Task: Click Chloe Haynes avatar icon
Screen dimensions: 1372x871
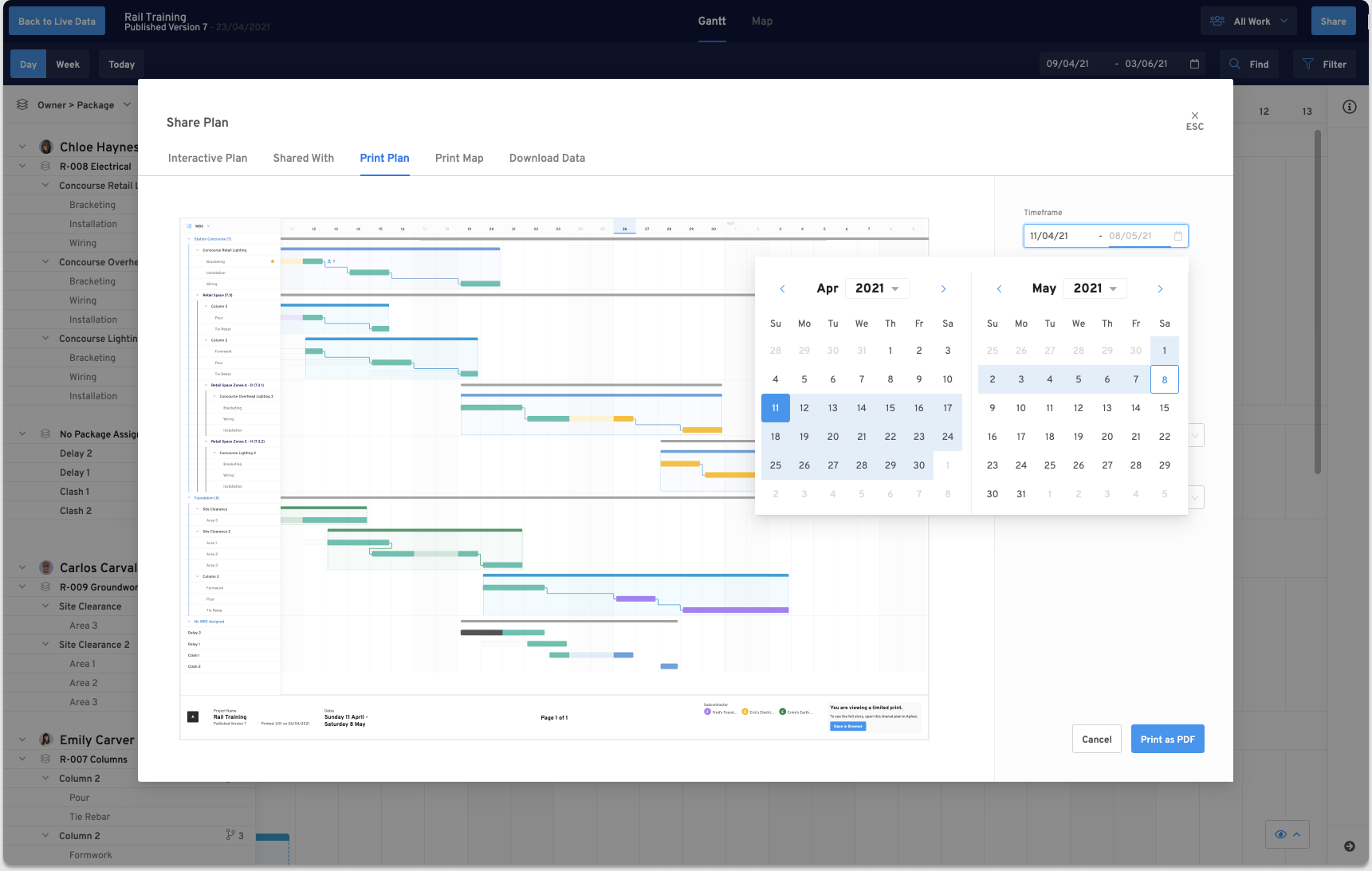Action: pos(46,147)
